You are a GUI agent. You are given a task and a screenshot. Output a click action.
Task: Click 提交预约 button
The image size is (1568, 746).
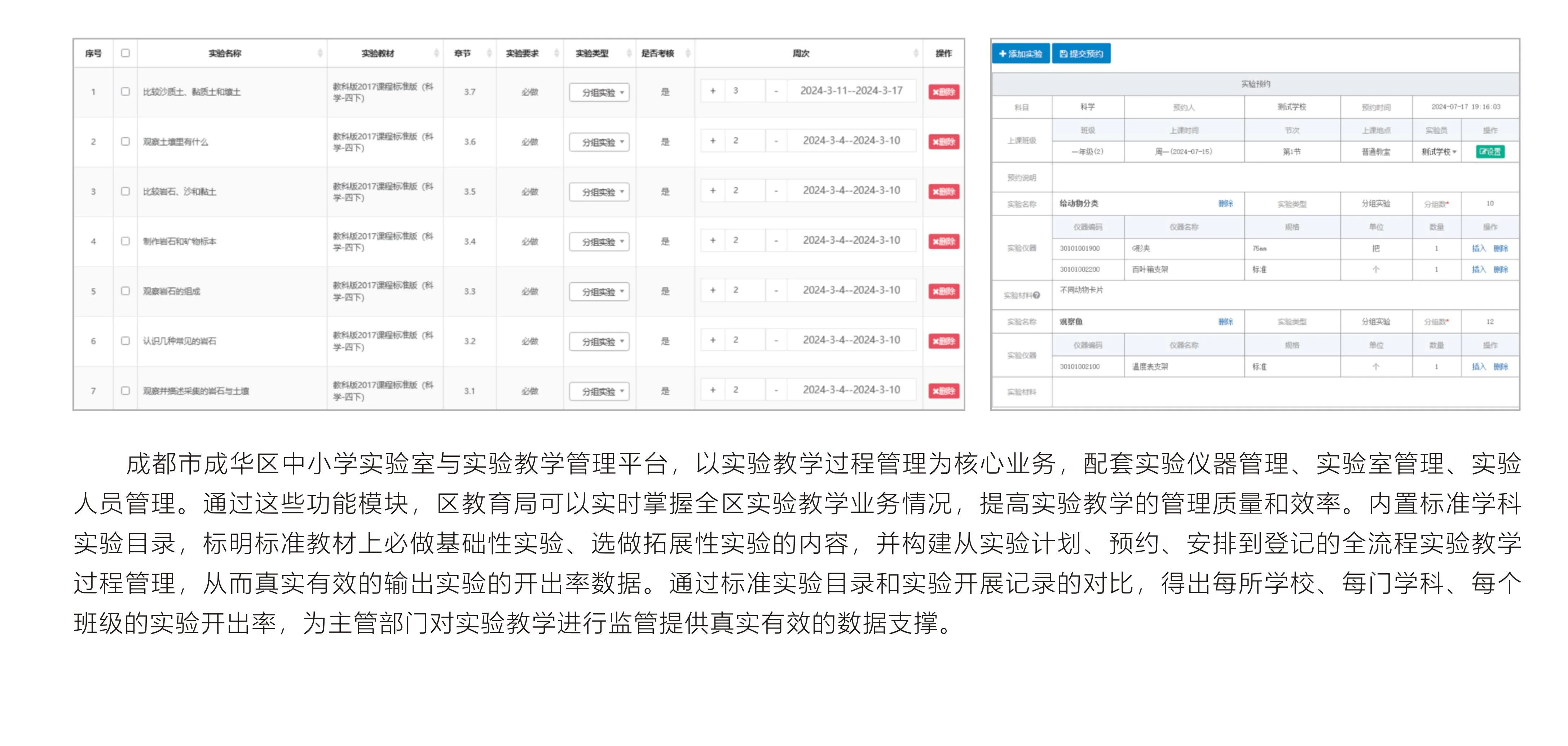(1081, 54)
